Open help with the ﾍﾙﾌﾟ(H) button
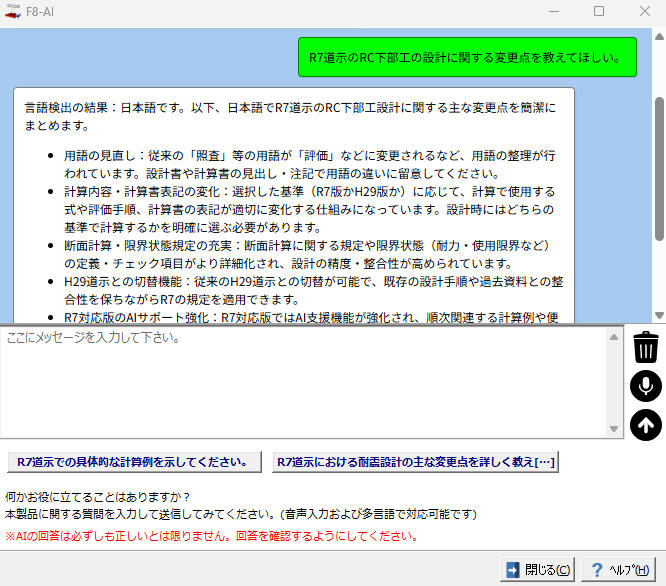 pos(618,569)
